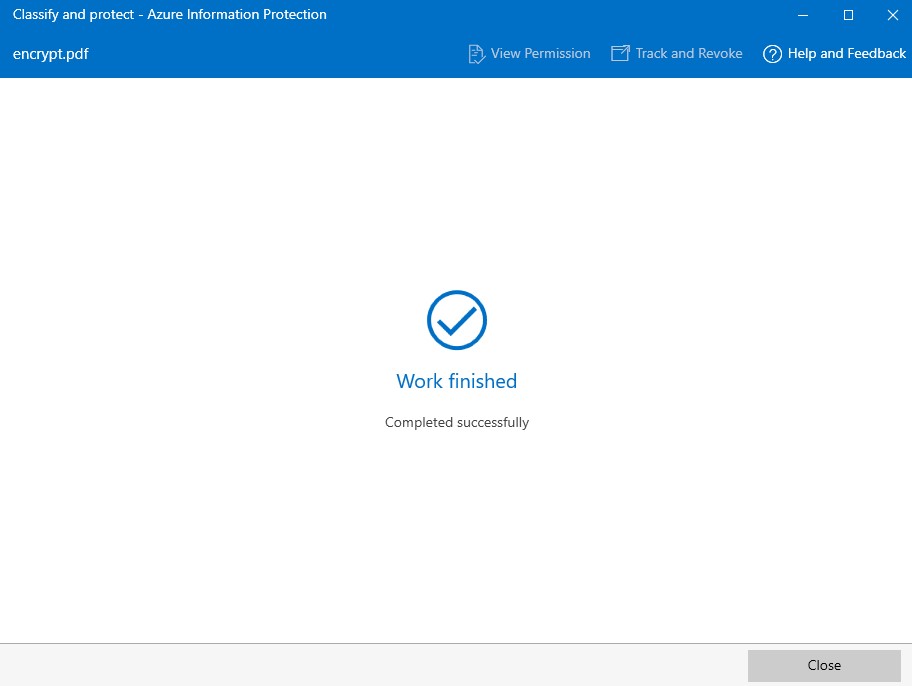Click the Track and Revoke icon
This screenshot has height=686, width=912.
pos(620,54)
